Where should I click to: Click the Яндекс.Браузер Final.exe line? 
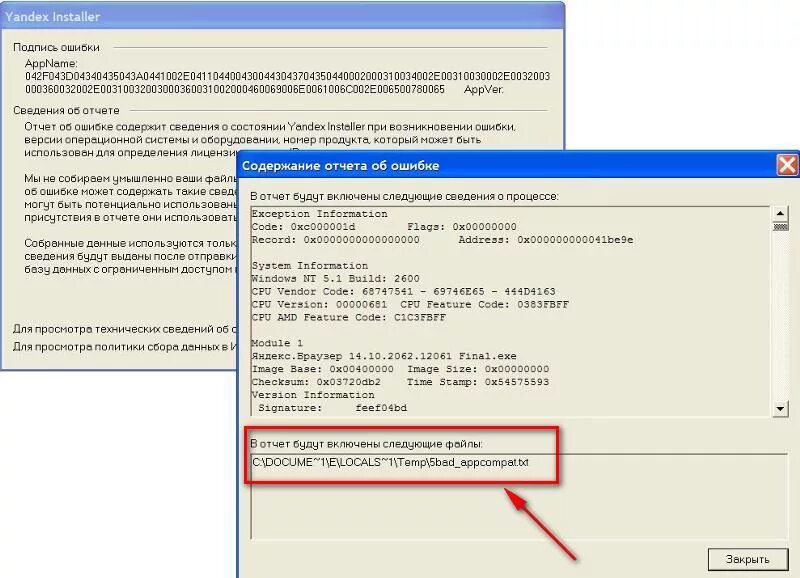pyautogui.click(x=384, y=356)
